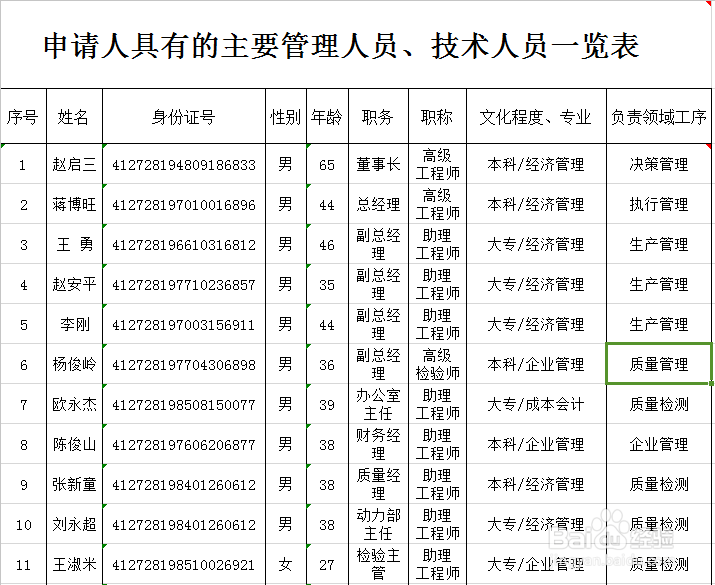Click the position cell 办公室主任
The width and height of the screenshot is (715, 585).
(378, 404)
